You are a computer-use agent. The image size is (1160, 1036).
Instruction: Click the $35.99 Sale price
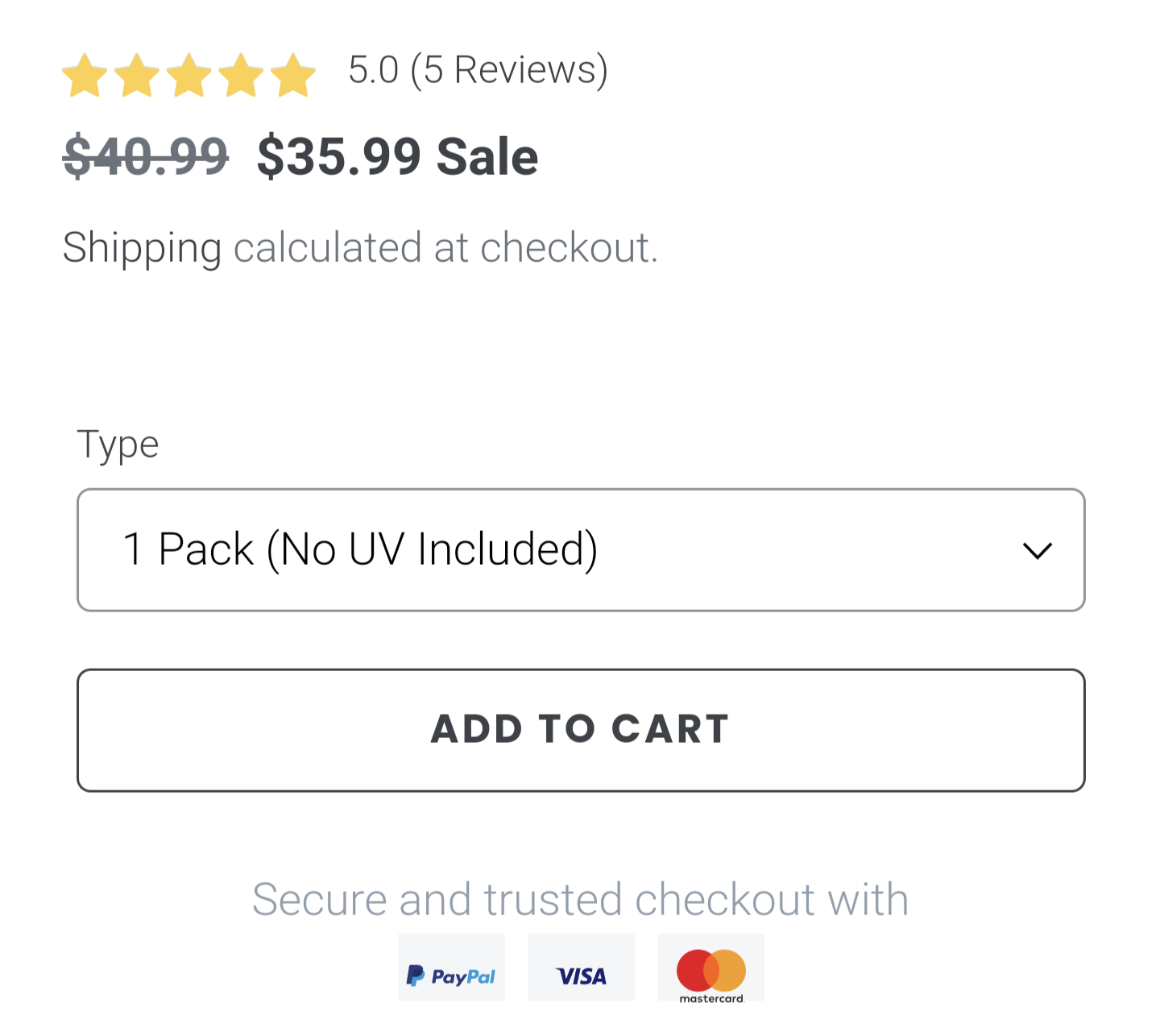click(338, 156)
